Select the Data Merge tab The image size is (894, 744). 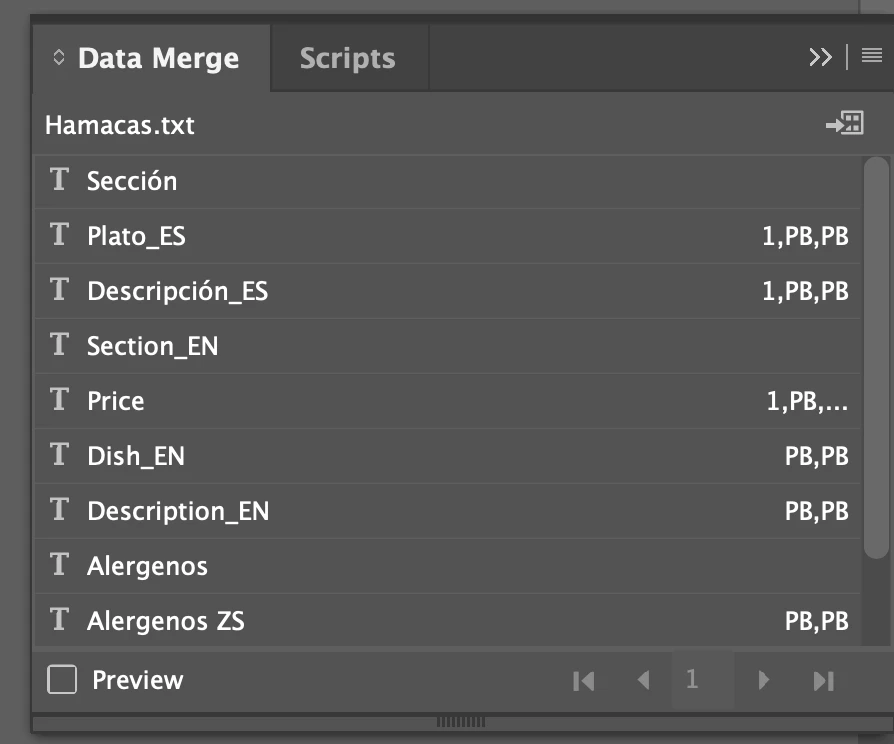(x=151, y=58)
